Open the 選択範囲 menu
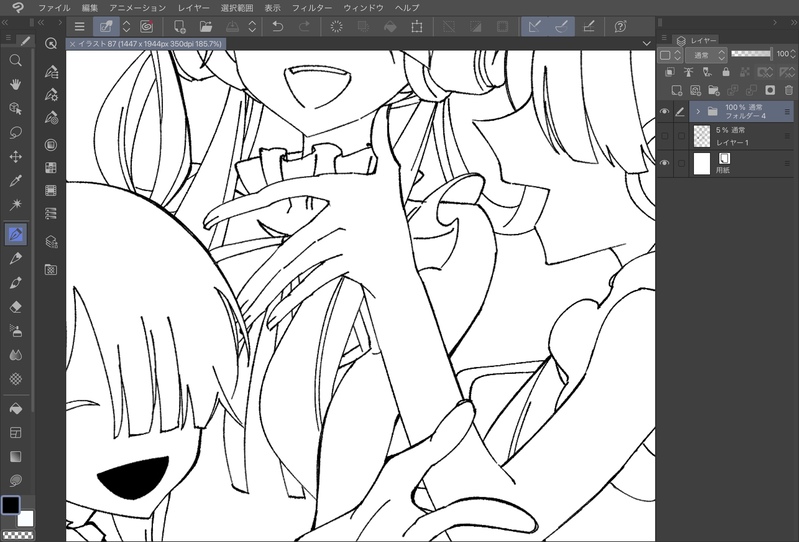799x542 pixels. (237, 8)
